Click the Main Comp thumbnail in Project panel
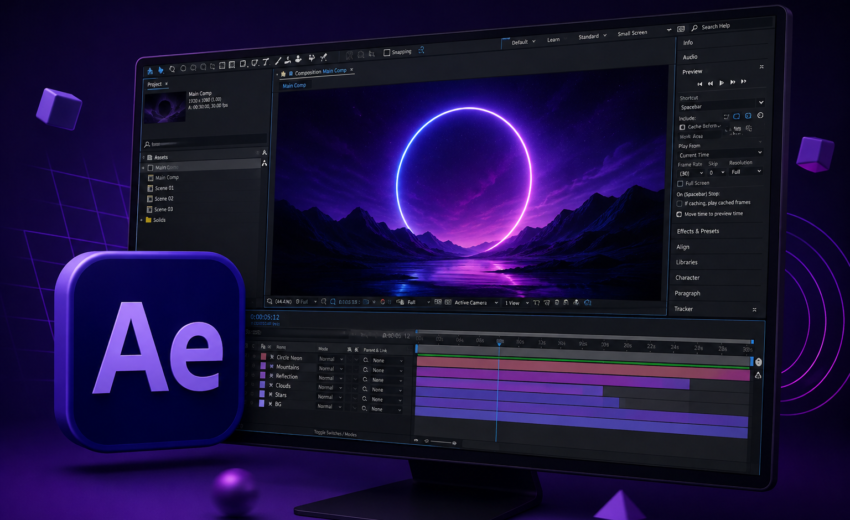 [165, 107]
